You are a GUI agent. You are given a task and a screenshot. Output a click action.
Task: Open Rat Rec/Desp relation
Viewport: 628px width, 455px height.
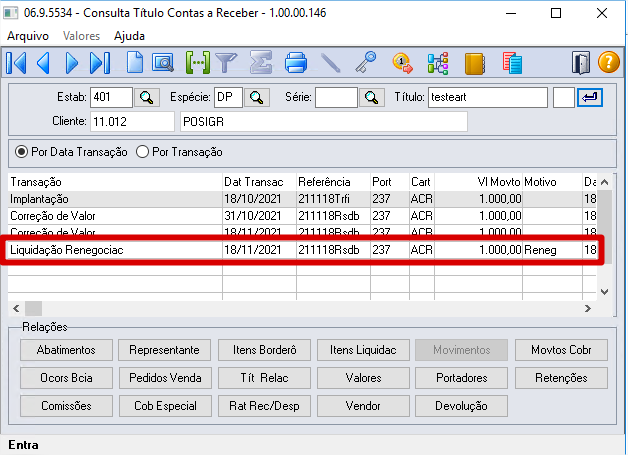(264, 406)
